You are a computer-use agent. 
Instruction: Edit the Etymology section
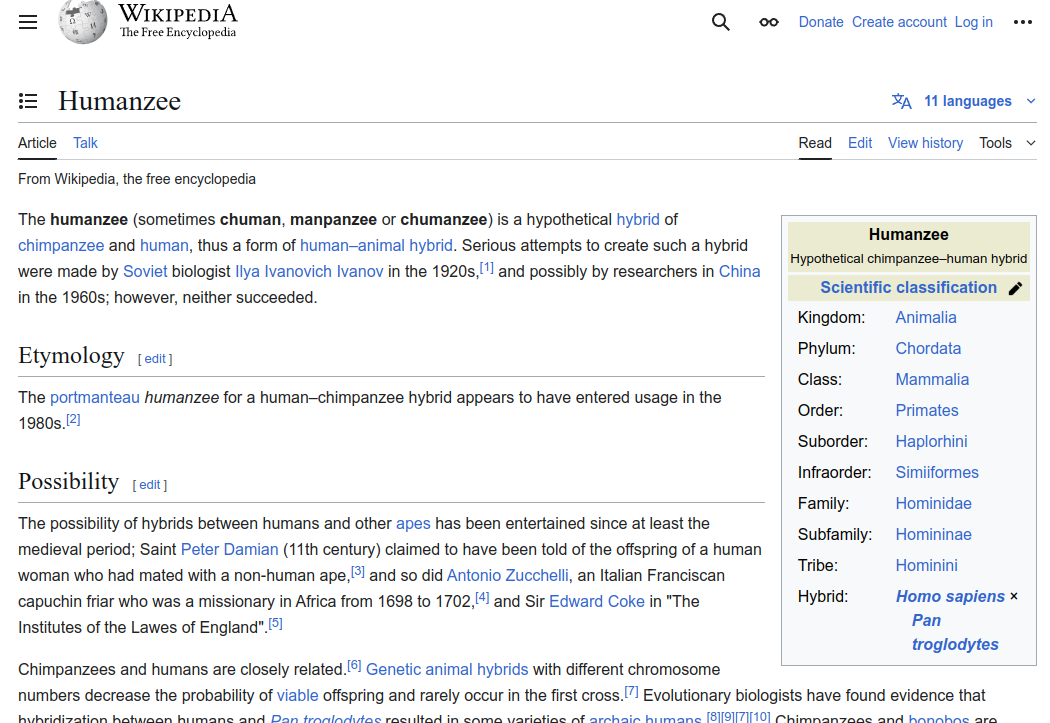(x=155, y=359)
